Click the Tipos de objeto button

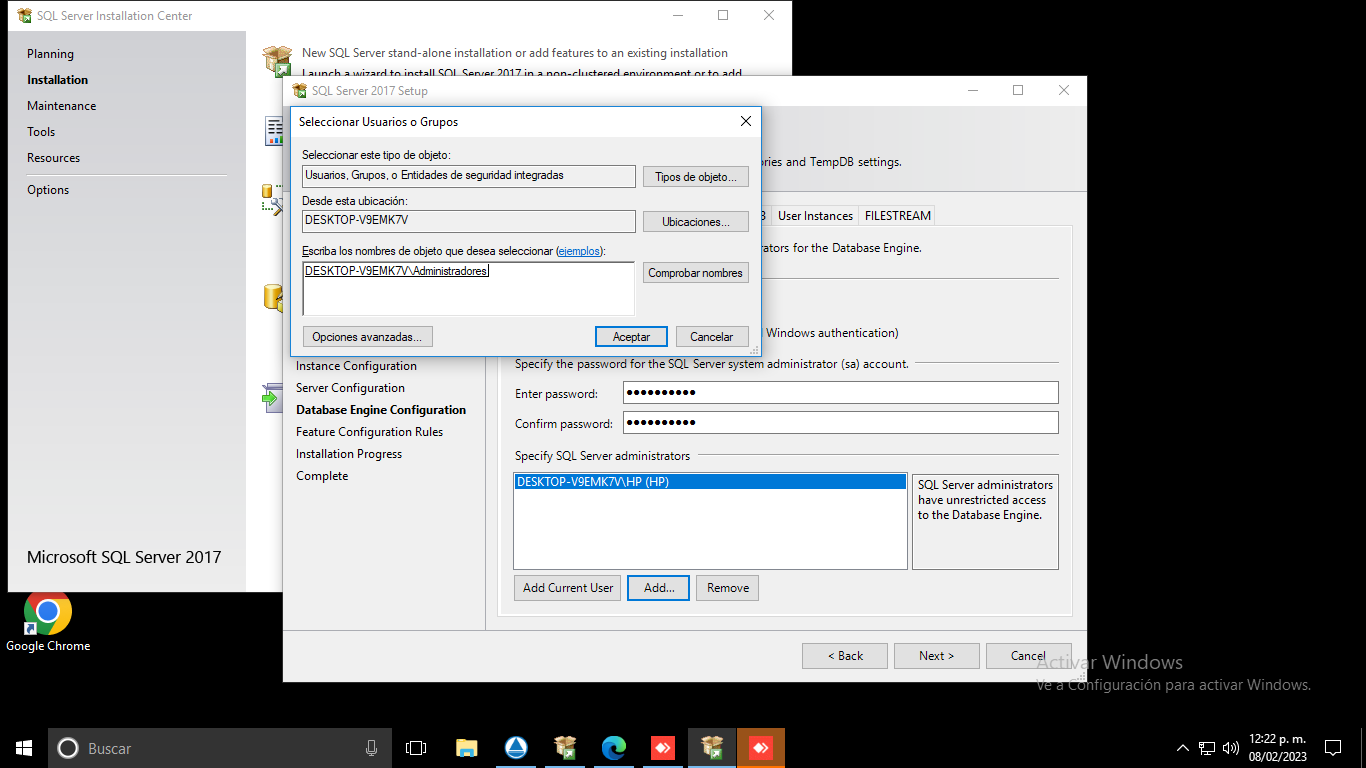[x=696, y=177]
